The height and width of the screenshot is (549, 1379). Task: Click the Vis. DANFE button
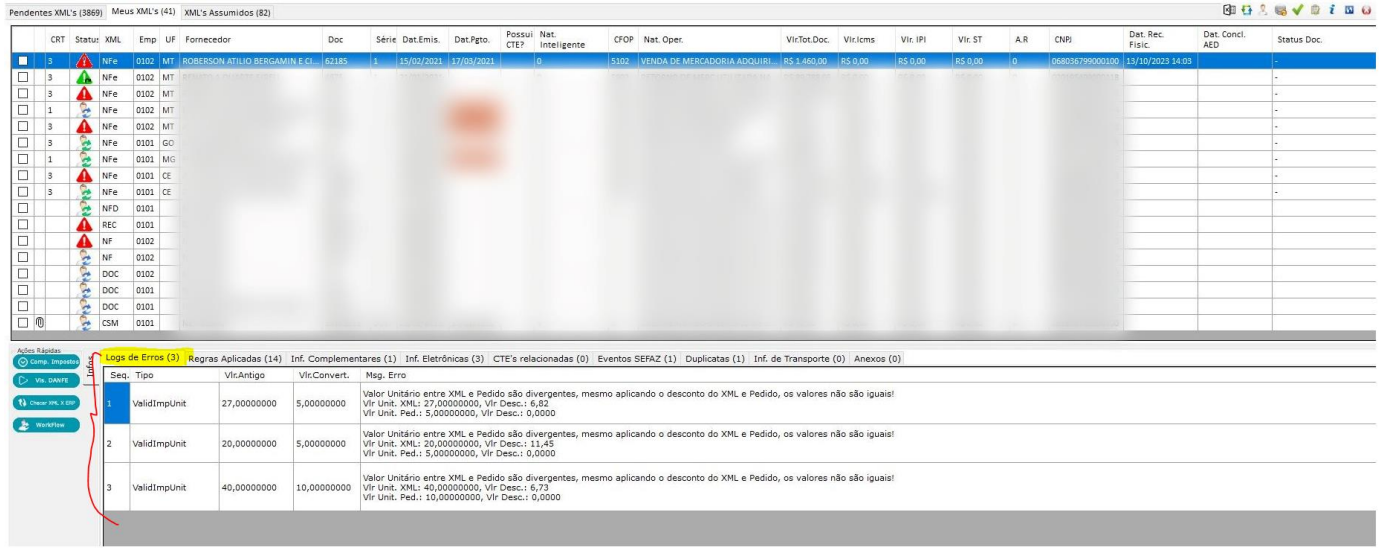[46, 381]
